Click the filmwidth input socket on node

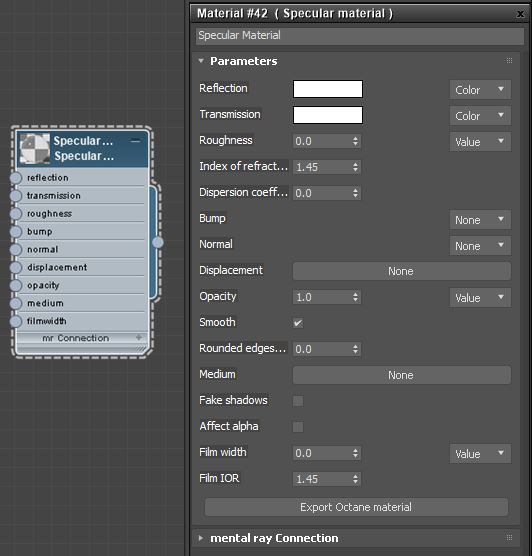click(16, 321)
